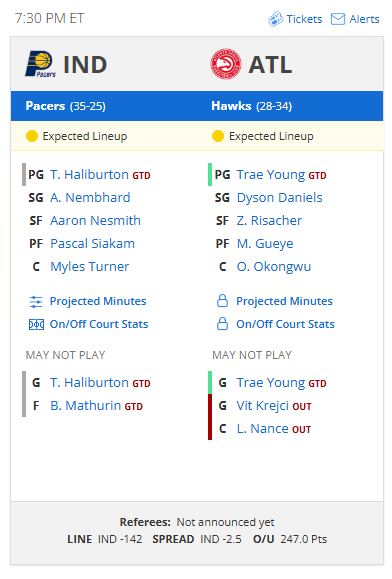Open Hawks On/Off Court Stats link
This screenshot has height=579, width=392.
(285, 324)
